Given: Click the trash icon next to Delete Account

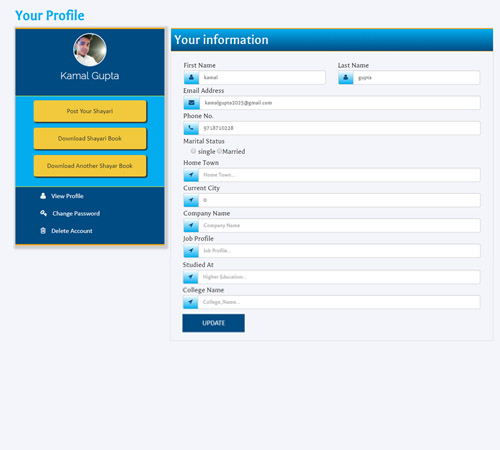Looking at the screenshot, I should point(43,231).
